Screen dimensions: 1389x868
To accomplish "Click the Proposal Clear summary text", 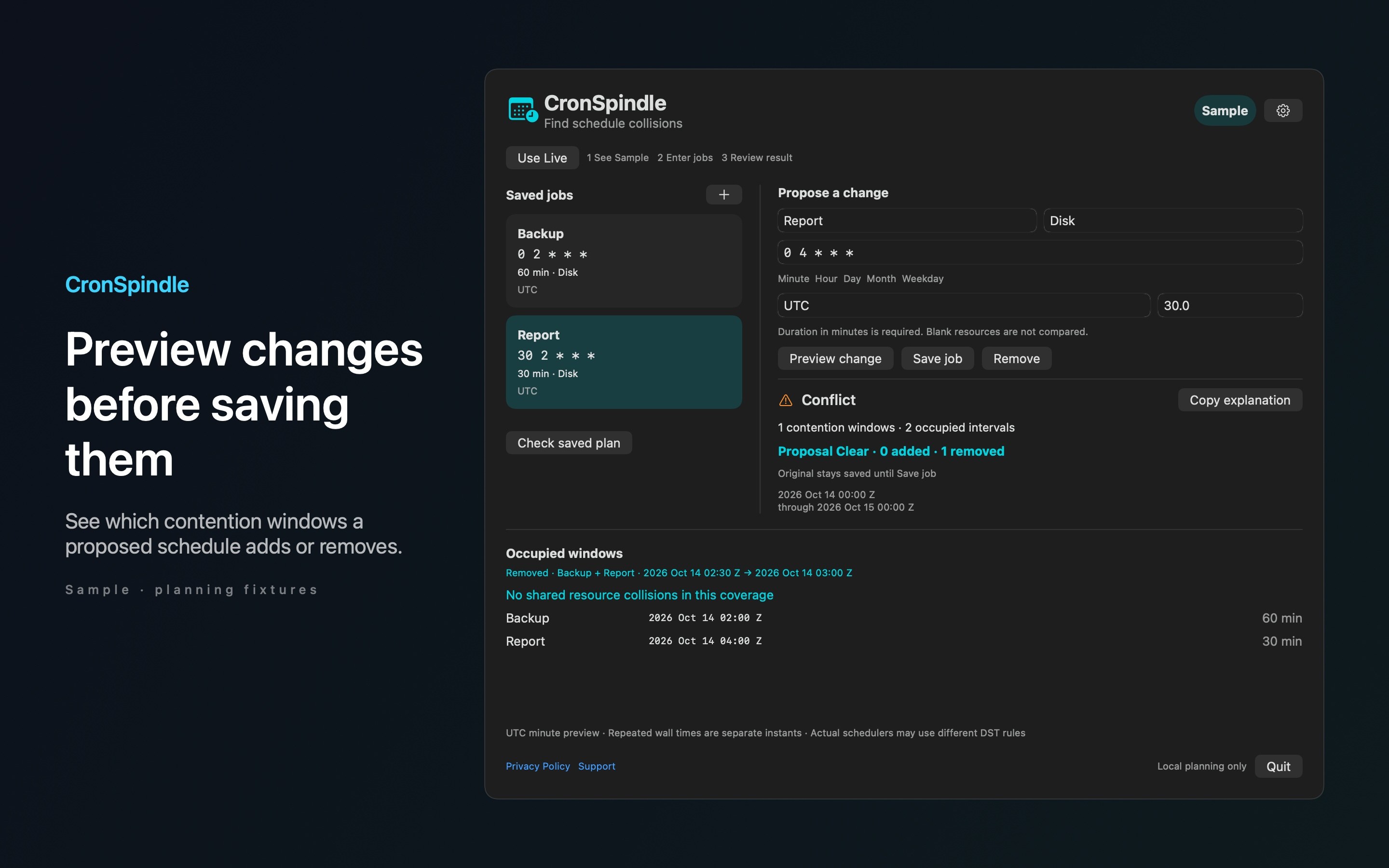I will pos(891,451).
